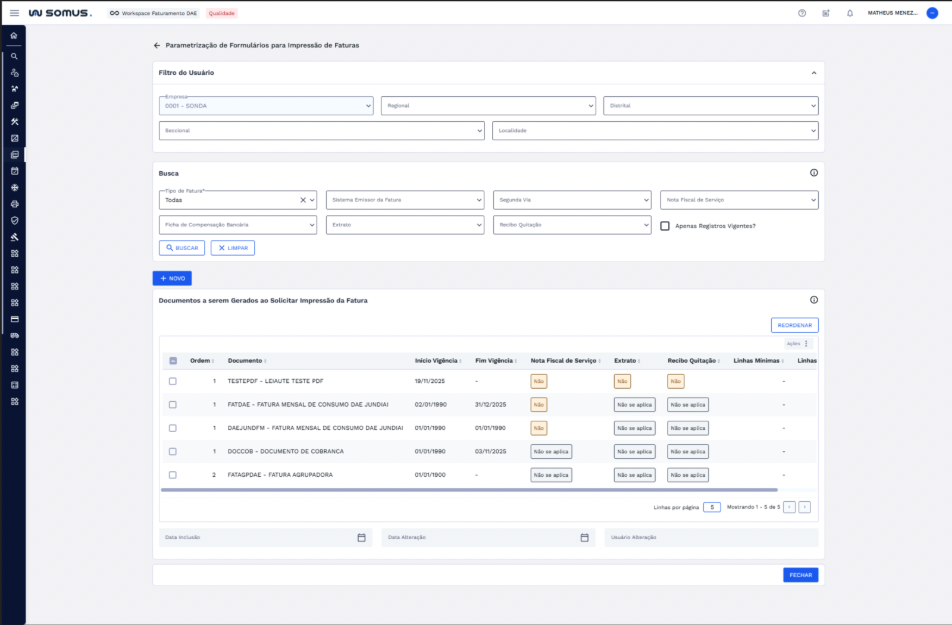Click the Home icon in the sidebar
The image size is (952, 625).
pos(14,36)
